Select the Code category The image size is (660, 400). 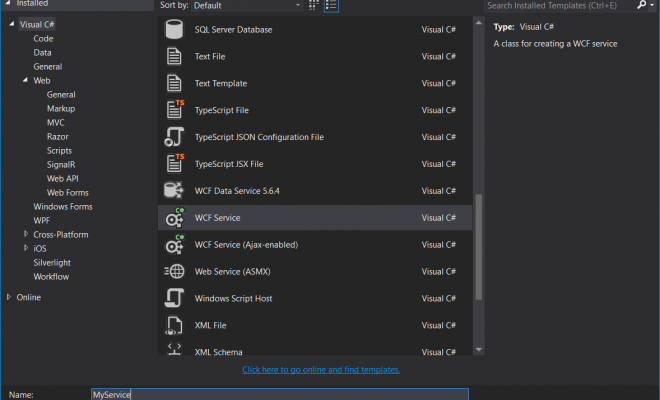[43, 38]
